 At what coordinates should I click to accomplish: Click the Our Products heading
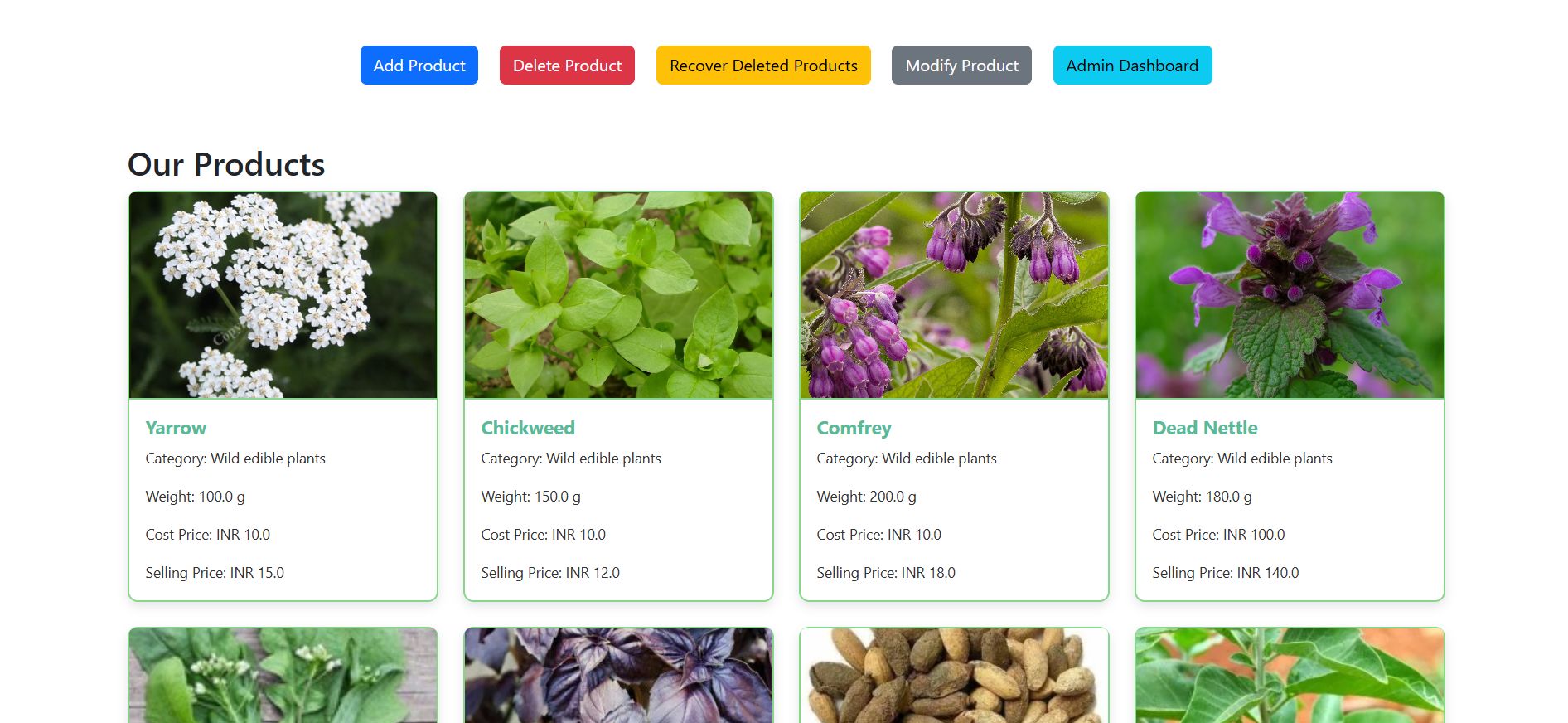click(x=226, y=164)
